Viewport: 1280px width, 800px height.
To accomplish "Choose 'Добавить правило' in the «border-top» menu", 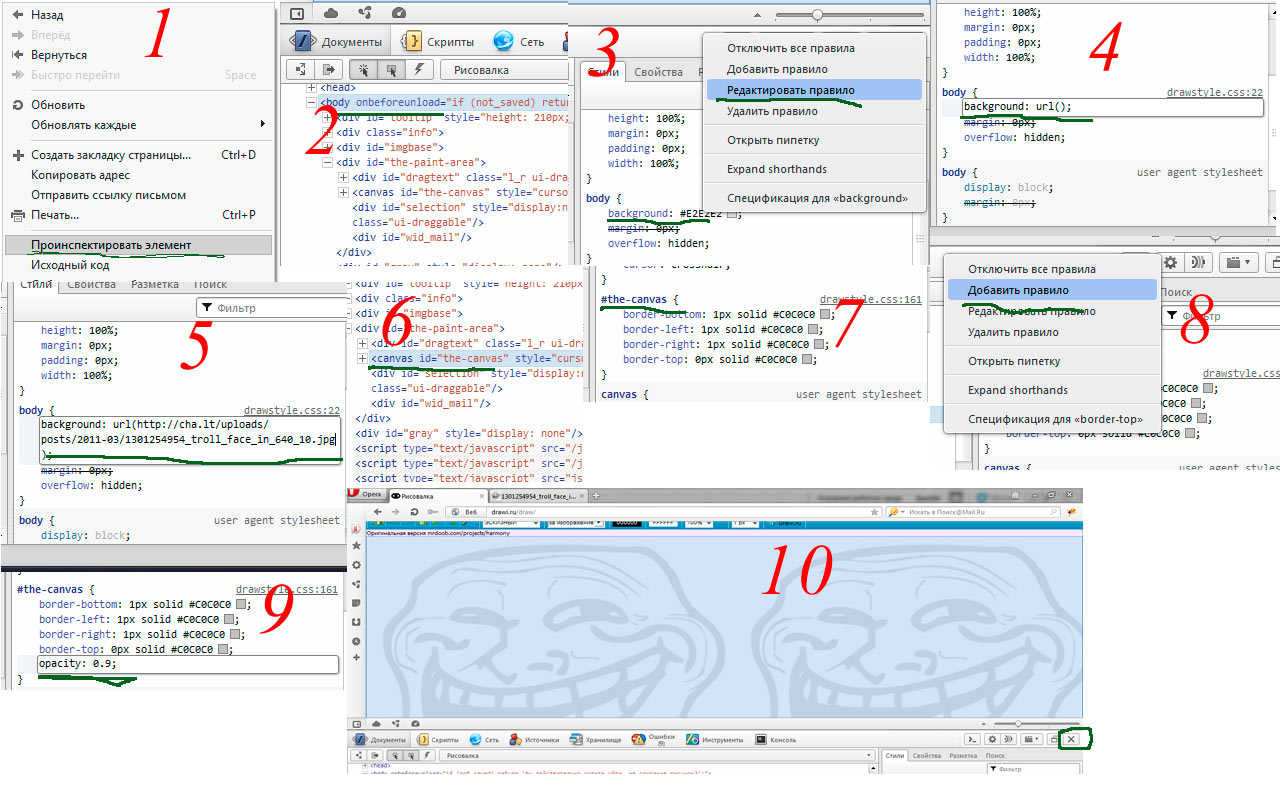I will tap(1052, 290).
